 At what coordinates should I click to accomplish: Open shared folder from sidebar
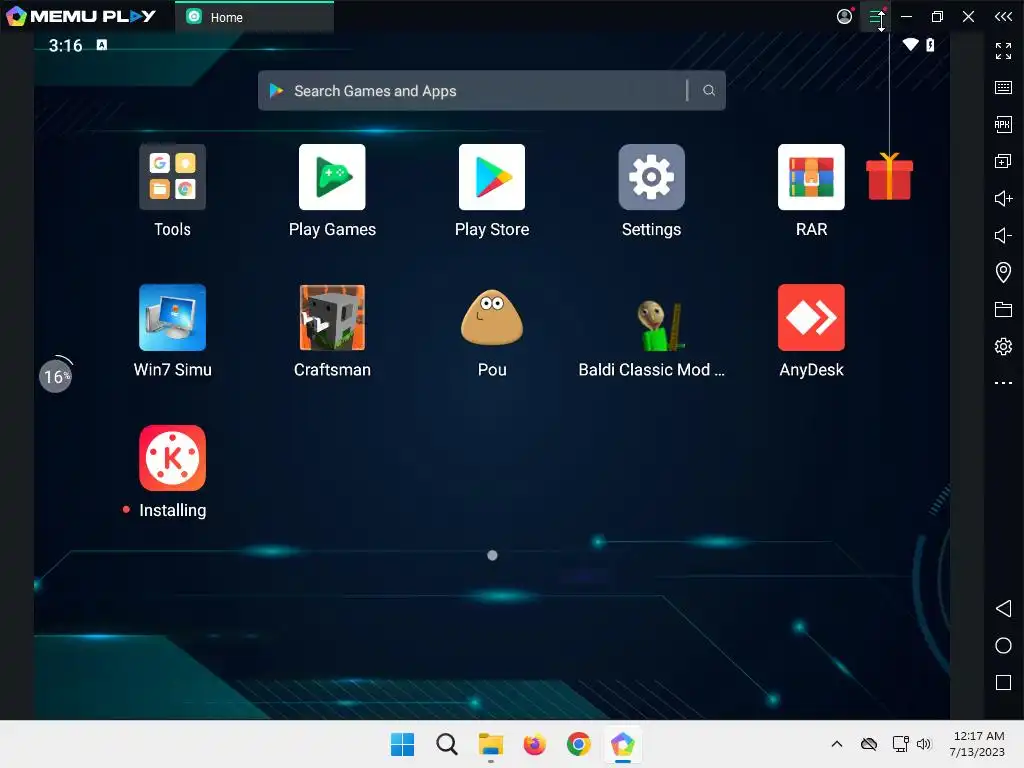point(1003,309)
